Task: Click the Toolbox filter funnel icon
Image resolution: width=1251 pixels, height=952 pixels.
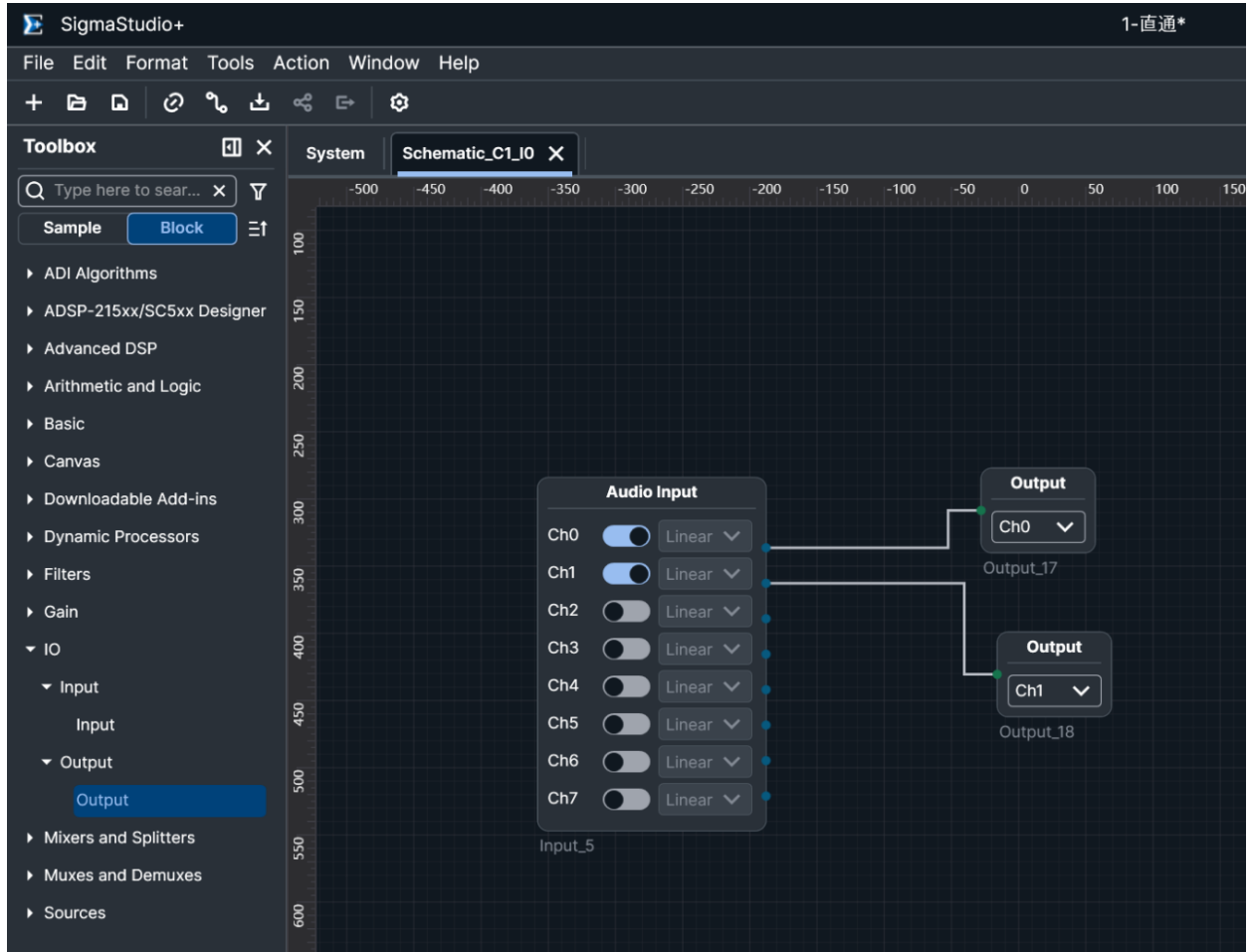Action: [258, 191]
